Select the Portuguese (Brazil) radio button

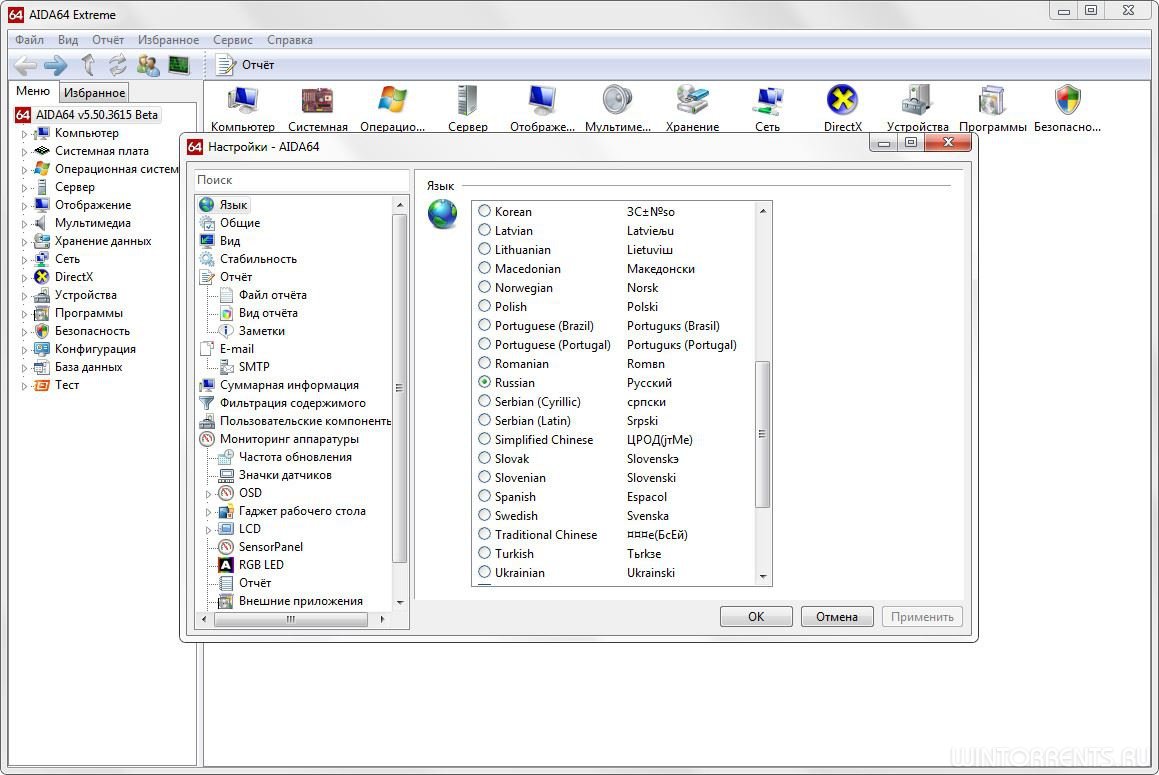pyautogui.click(x=484, y=325)
